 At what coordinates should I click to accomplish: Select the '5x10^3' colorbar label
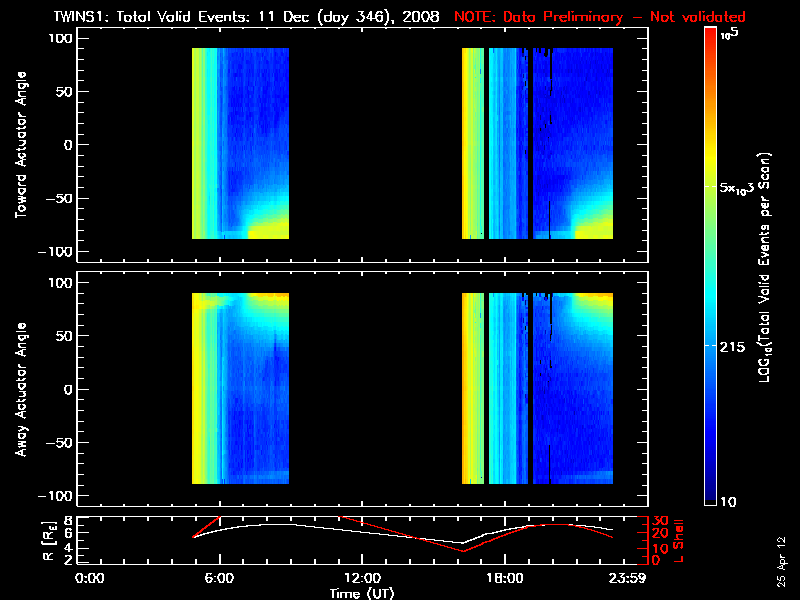pyautogui.click(x=736, y=187)
